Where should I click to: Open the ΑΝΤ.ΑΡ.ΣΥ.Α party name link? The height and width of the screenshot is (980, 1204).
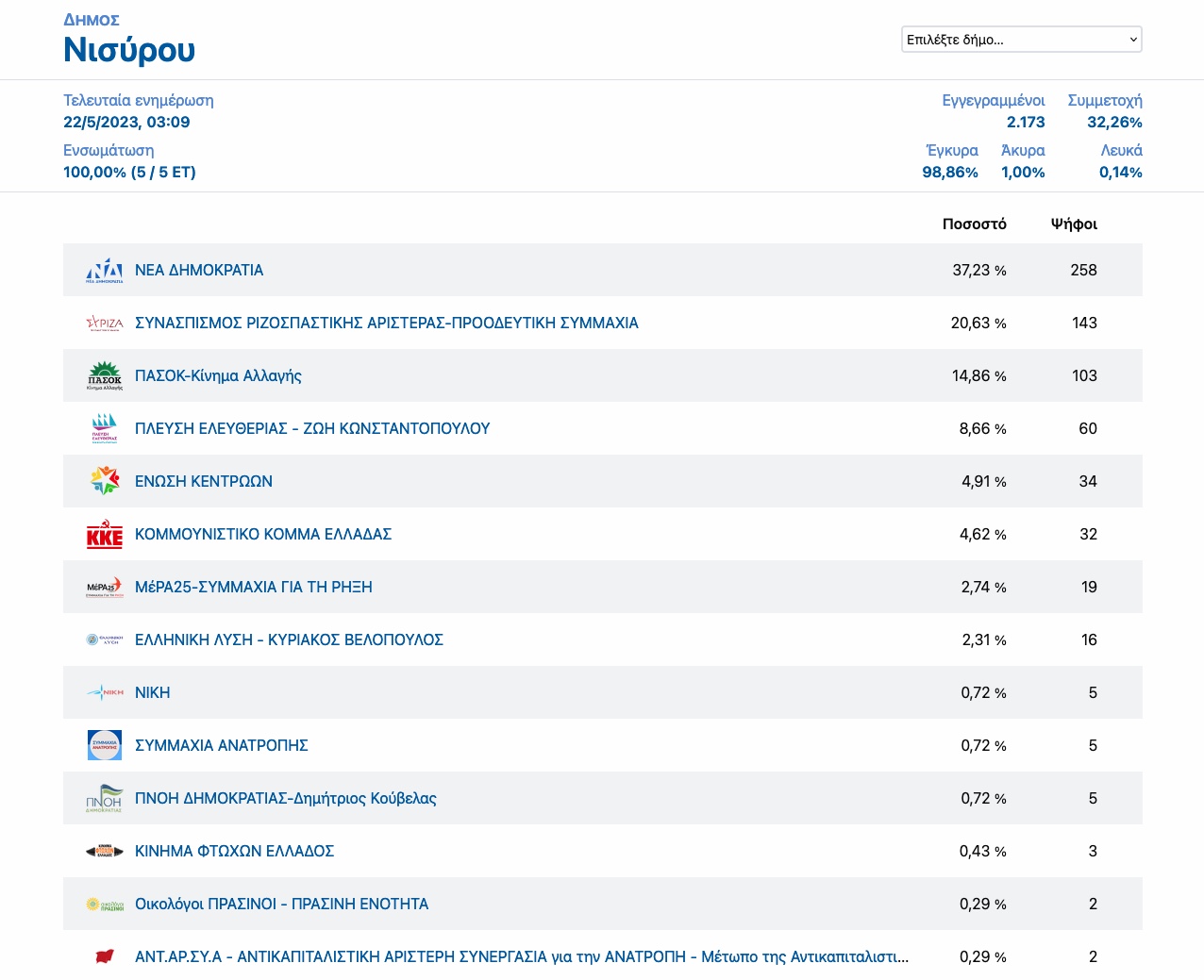coord(522,956)
